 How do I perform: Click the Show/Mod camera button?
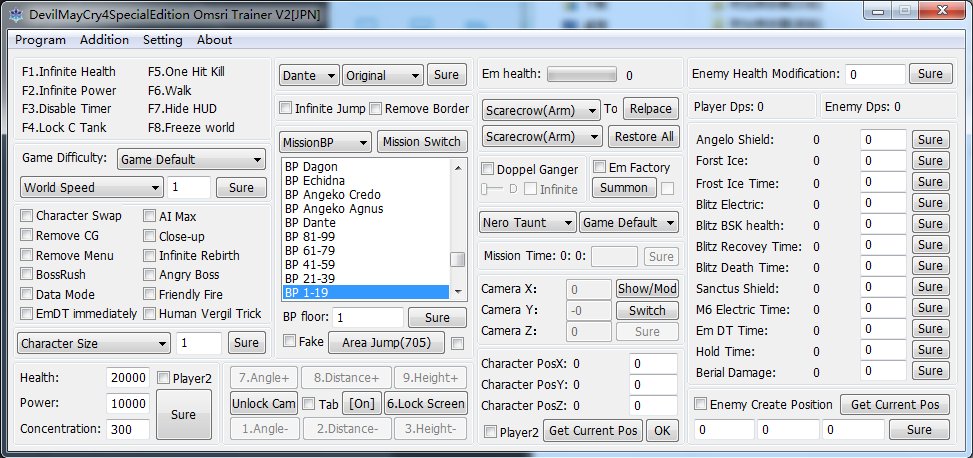tap(647, 289)
